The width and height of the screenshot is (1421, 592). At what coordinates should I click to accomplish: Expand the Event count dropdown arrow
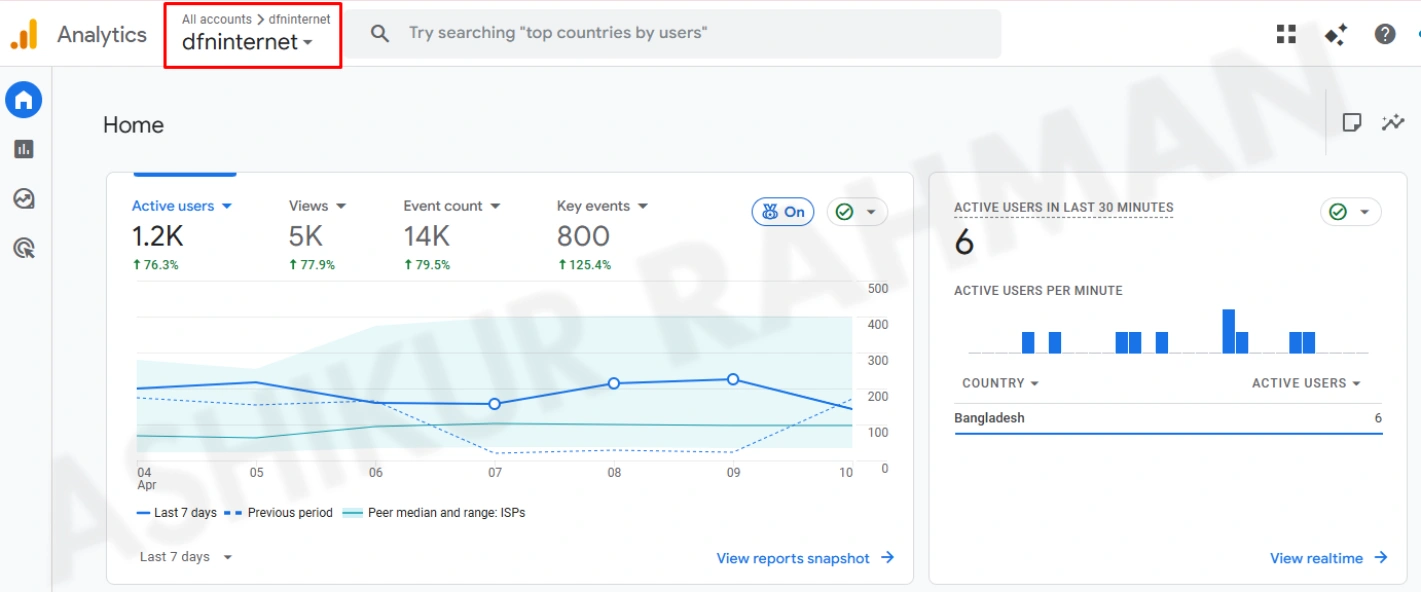(x=495, y=206)
